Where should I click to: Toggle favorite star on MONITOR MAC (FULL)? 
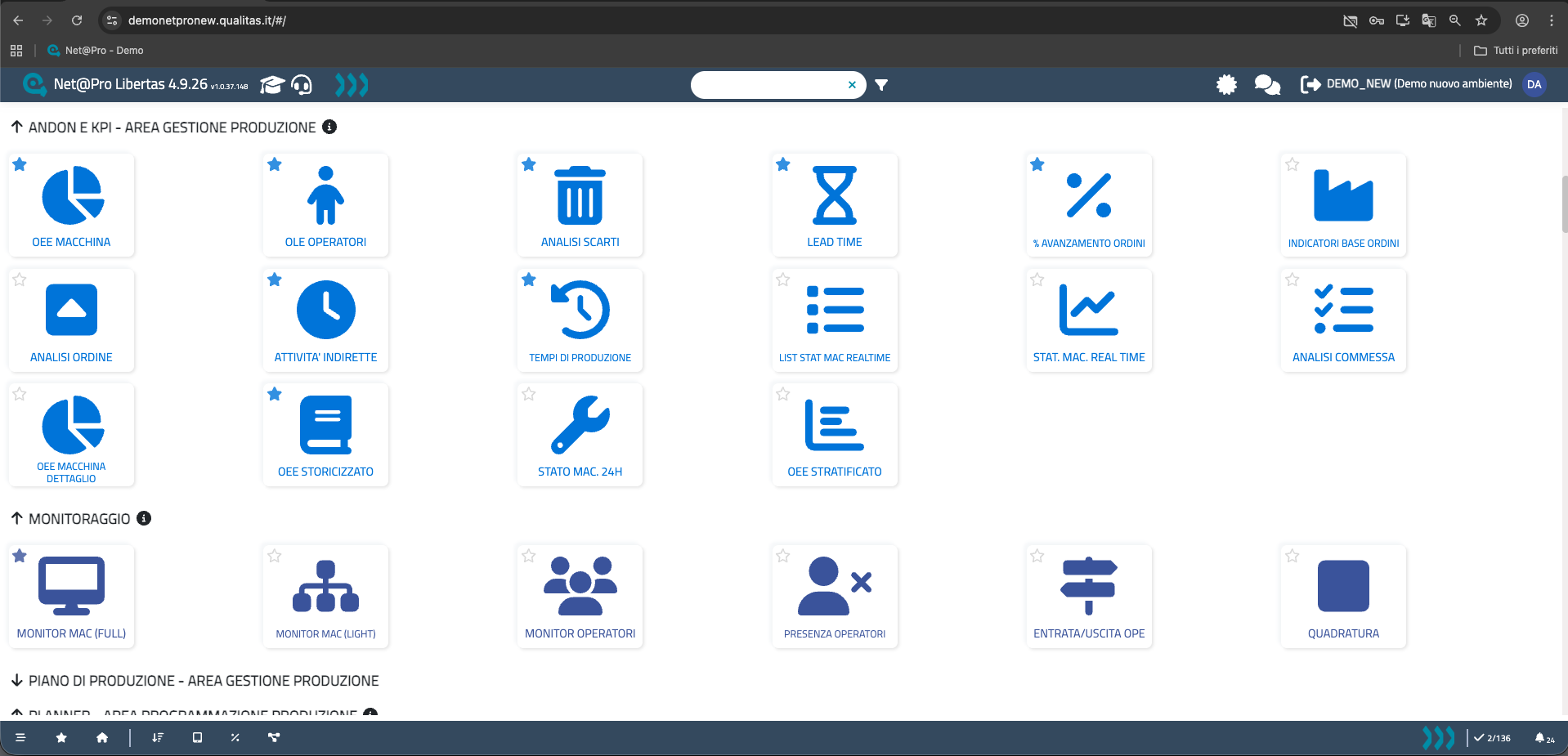20,556
